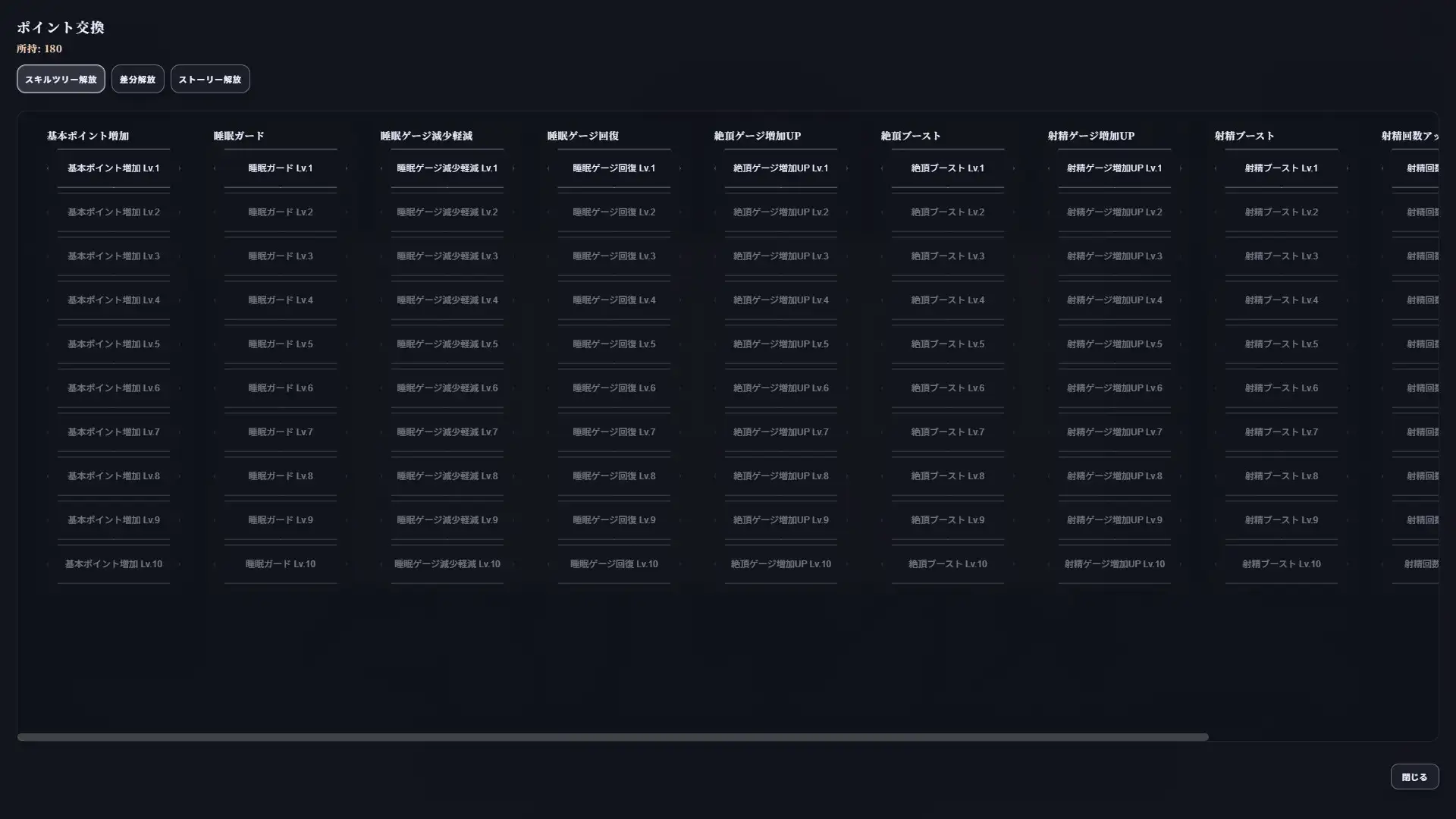Click the horizontal scrollbar thumb

[613, 737]
